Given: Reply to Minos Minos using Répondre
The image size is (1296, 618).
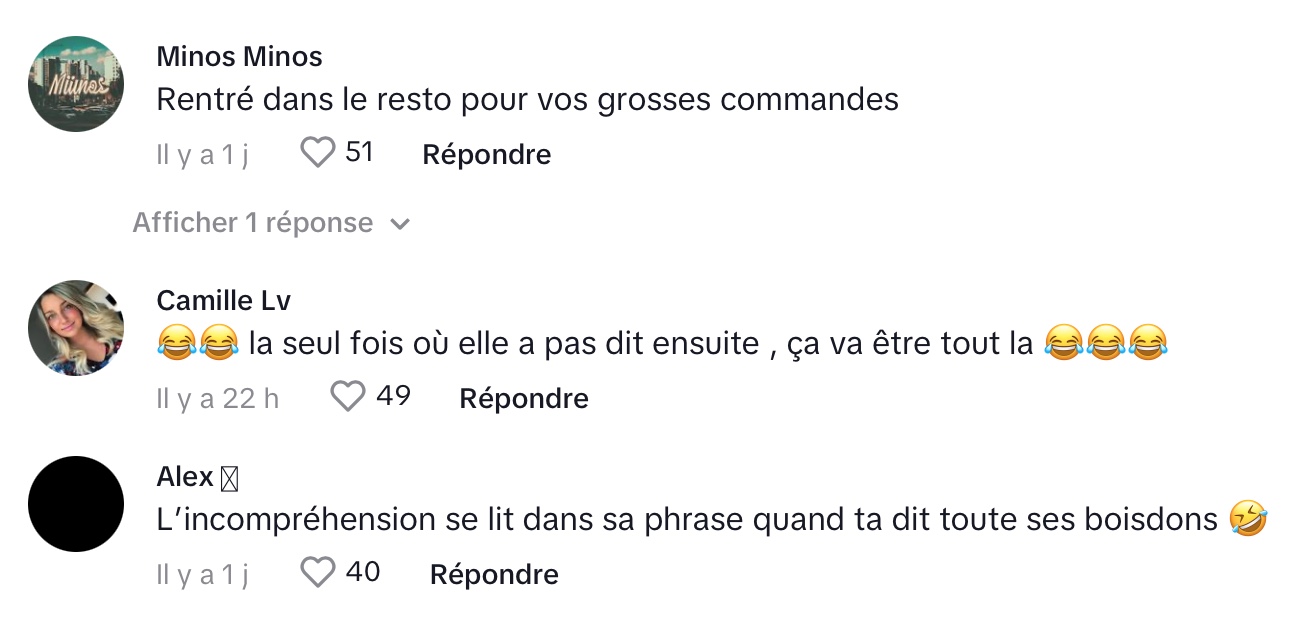Looking at the screenshot, I should click(x=487, y=154).
